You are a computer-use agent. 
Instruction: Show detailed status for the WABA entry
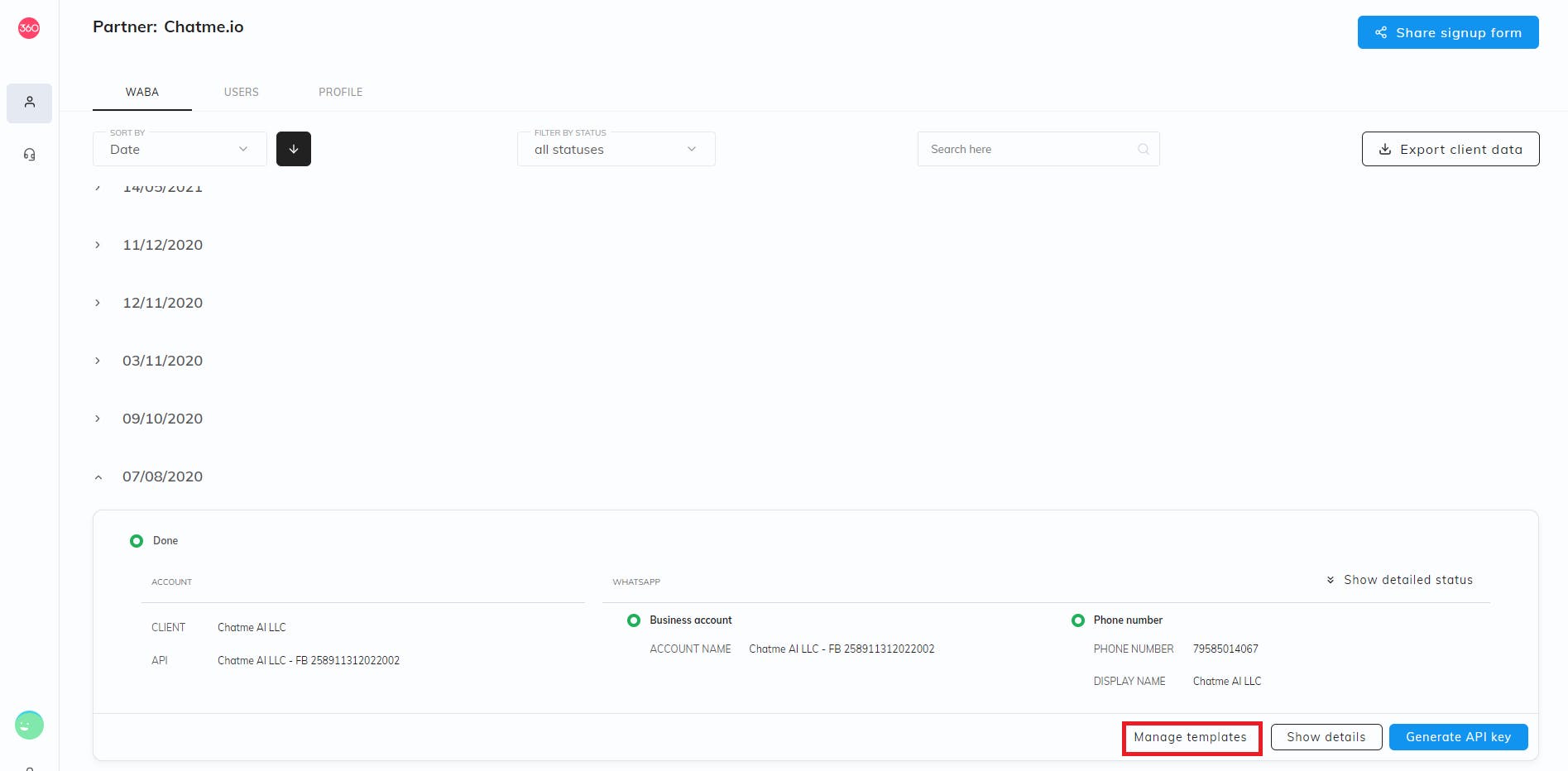1399,580
